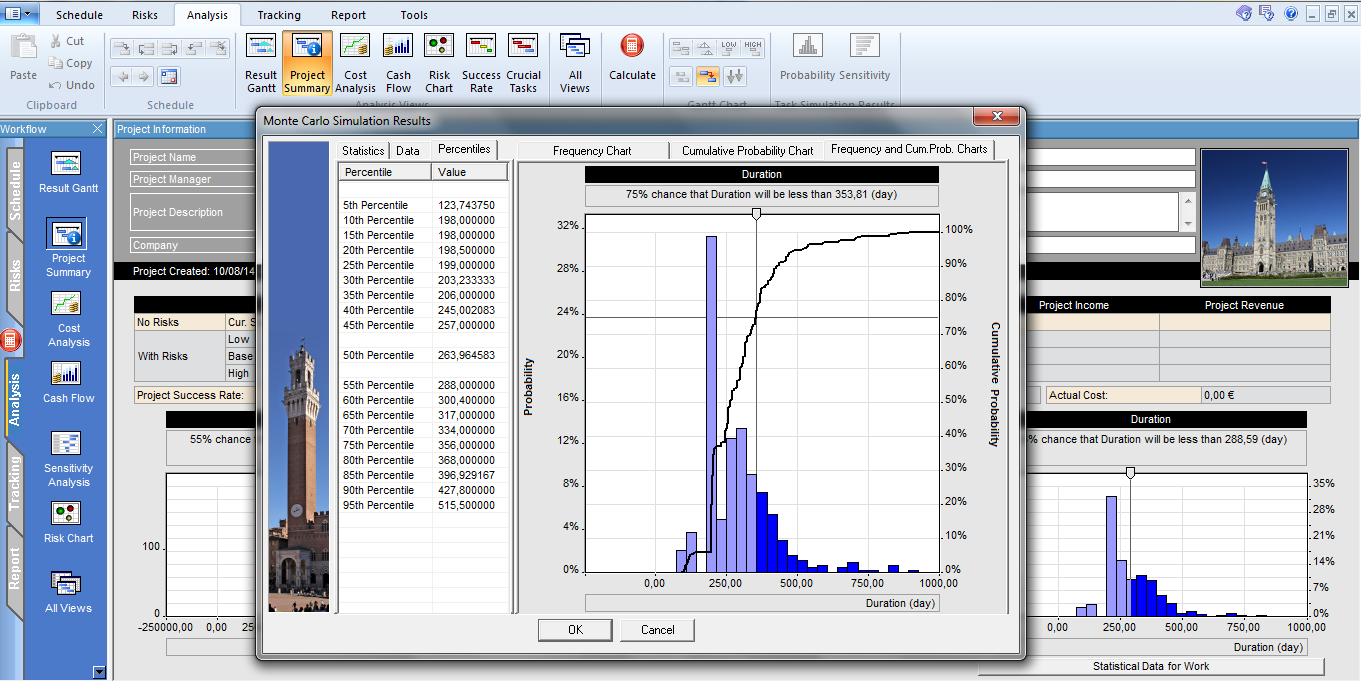Click the calendar icon in Schedule group

[168, 76]
